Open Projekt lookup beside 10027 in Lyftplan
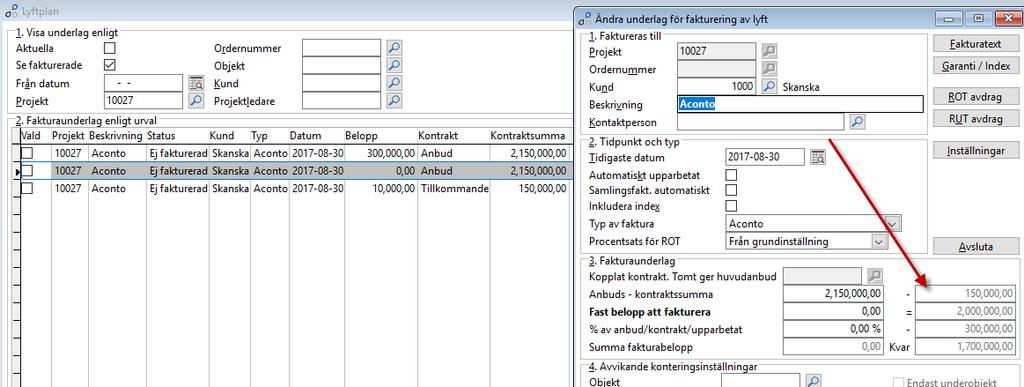The height and width of the screenshot is (387, 1024). (196, 101)
